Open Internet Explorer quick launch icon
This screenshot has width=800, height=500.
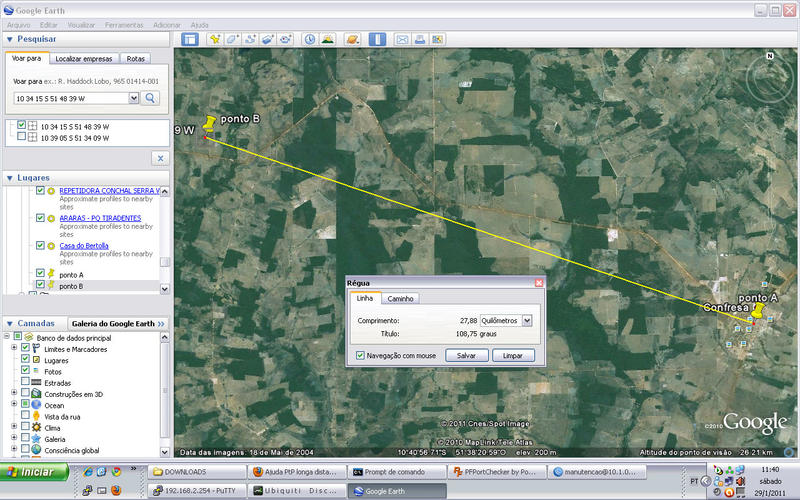(x=88, y=471)
